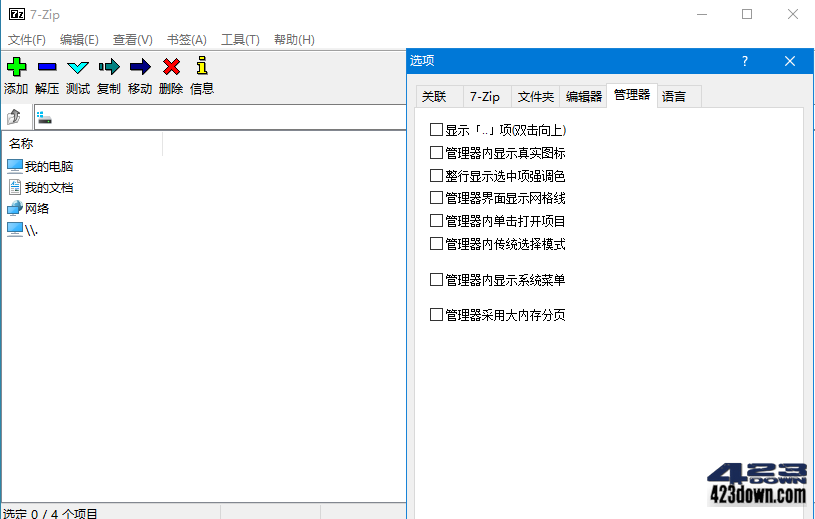Toggle 管理器内显示真实图标 checkbox
This screenshot has width=815, height=519.
click(436, 152)
